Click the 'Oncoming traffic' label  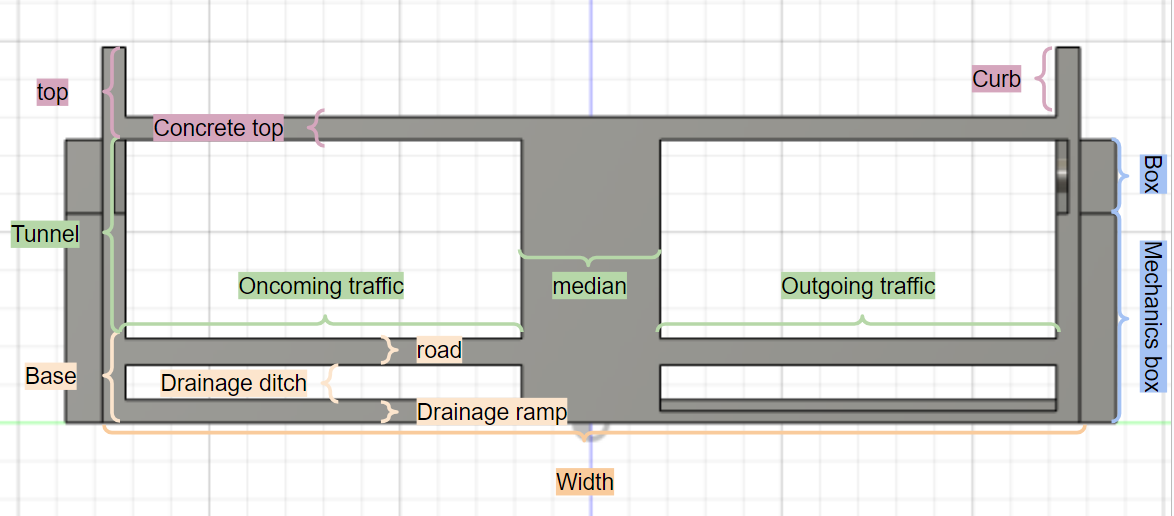(x=321, y=285)
